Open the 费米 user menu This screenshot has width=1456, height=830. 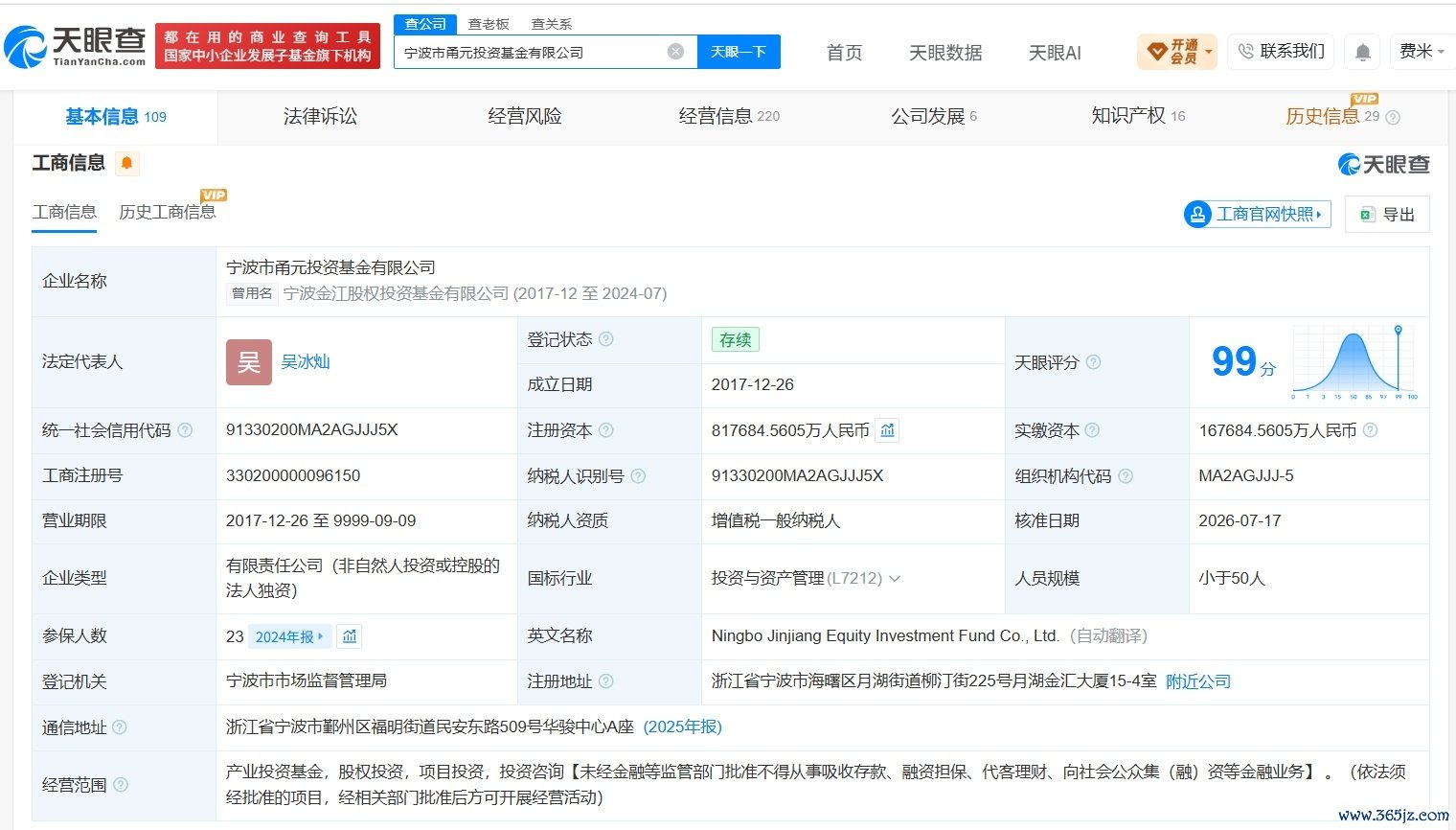[1422, 52]
